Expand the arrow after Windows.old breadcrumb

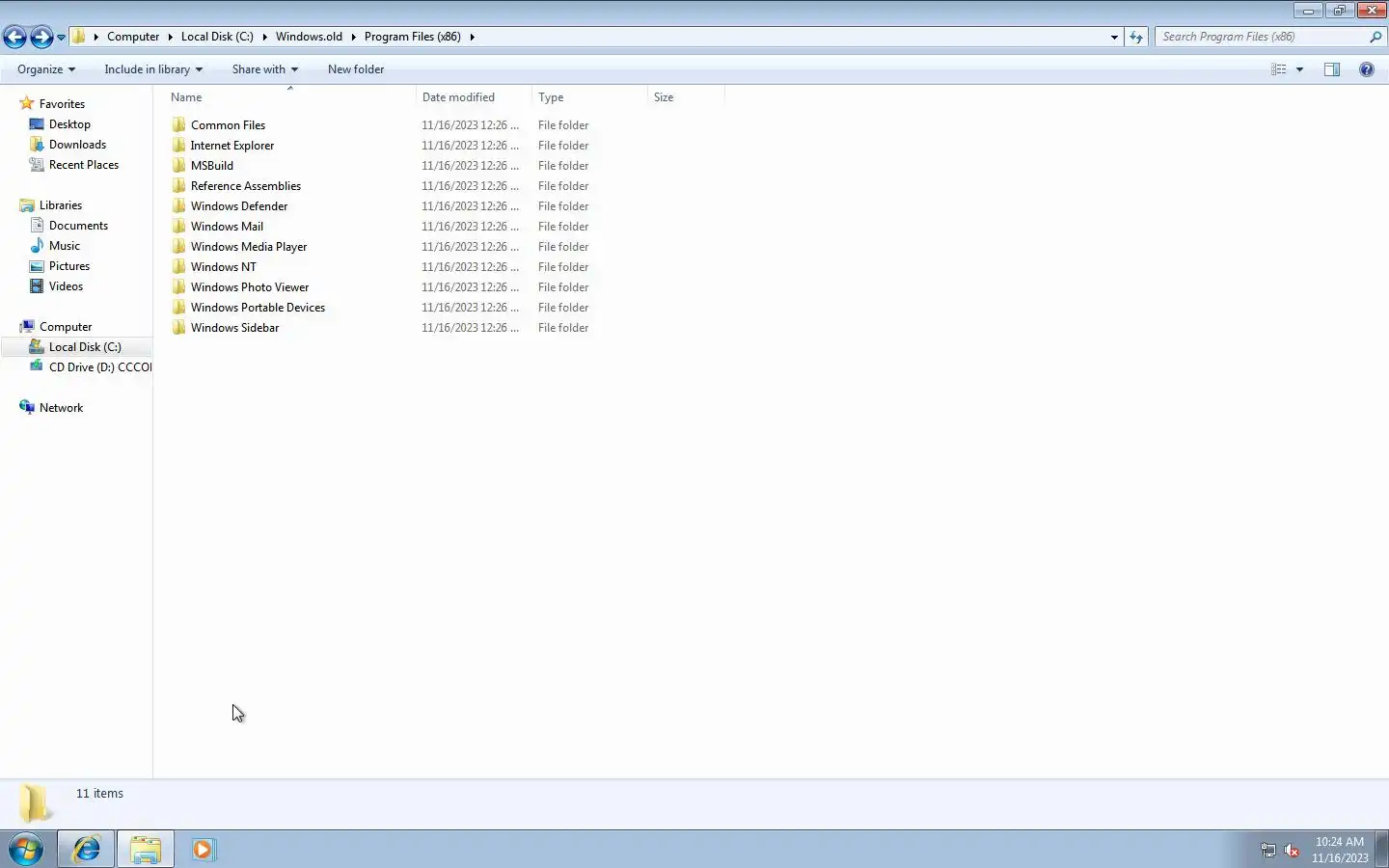353,37
